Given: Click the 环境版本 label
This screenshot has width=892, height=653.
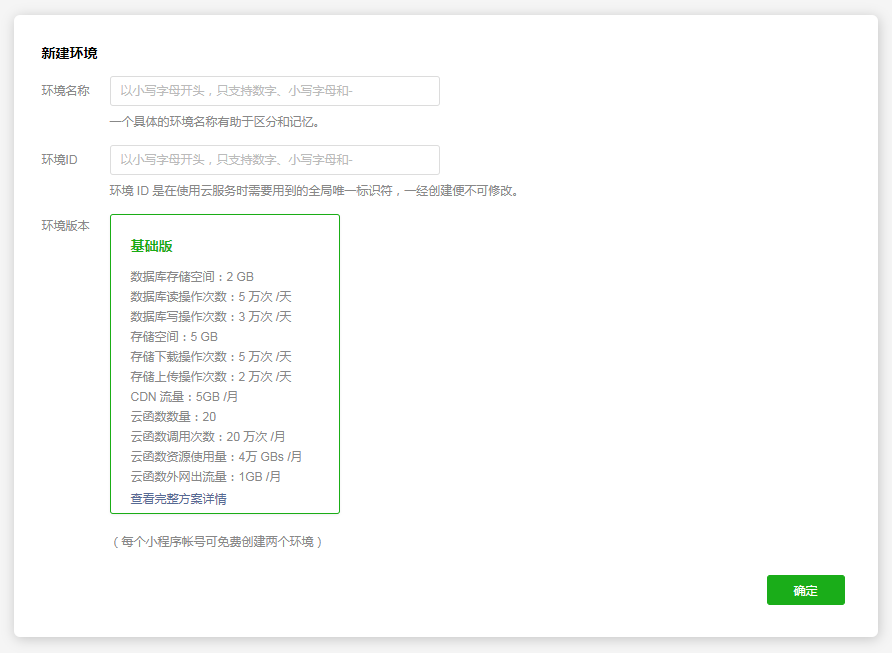Looking at the screenshot, I should click(x=65, y=226).
